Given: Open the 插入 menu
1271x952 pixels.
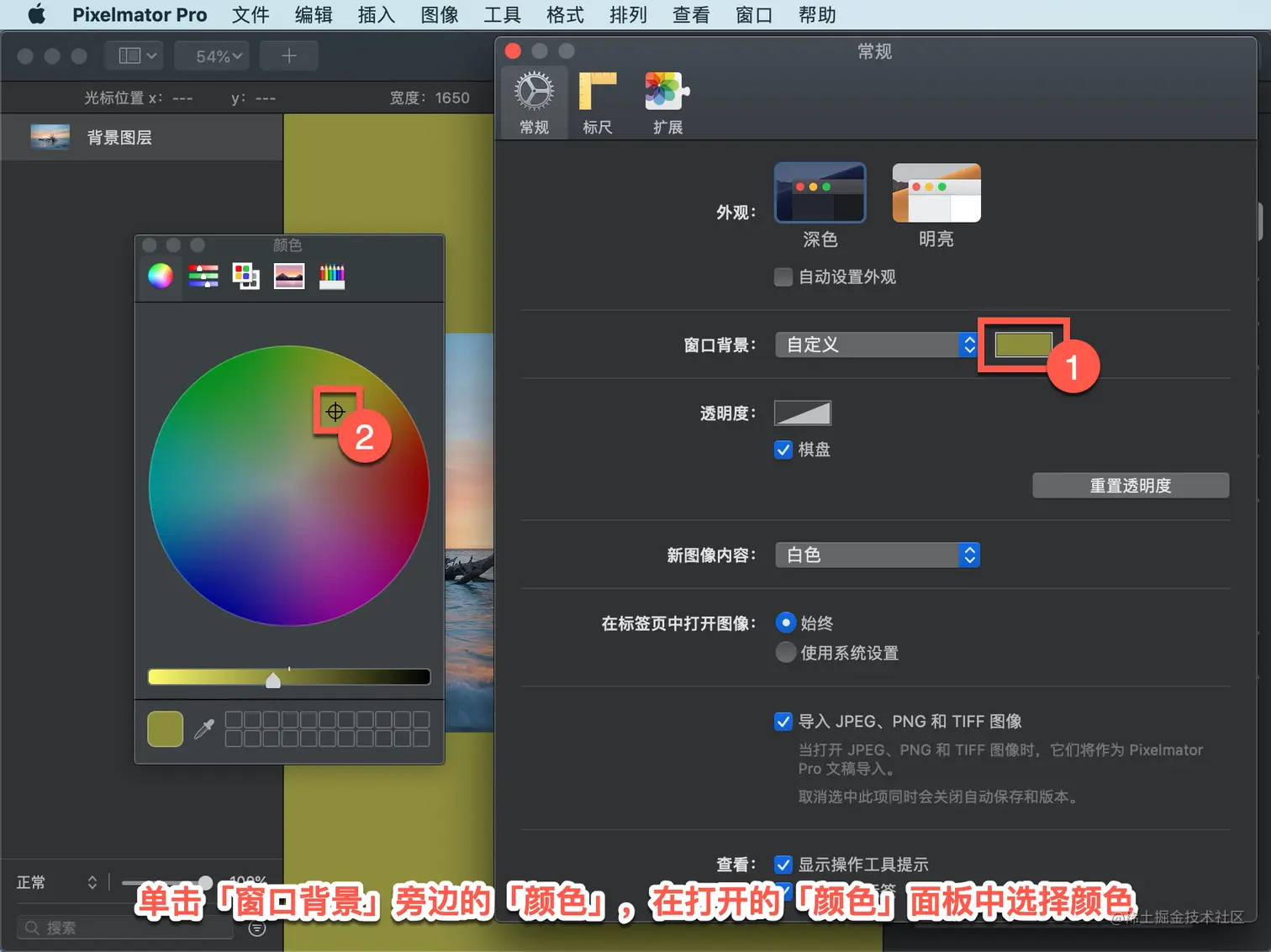Looking at the screenshot, I should (377, 14).
